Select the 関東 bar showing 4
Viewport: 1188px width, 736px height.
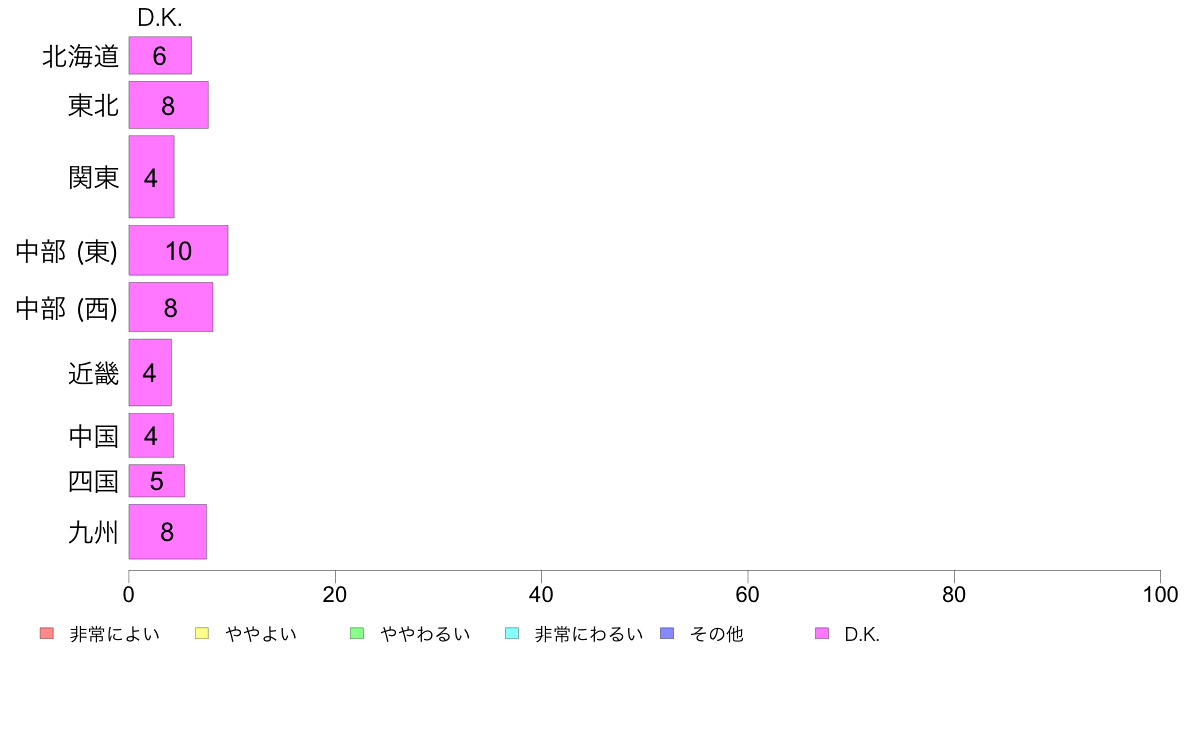click(x=152, y=177)
